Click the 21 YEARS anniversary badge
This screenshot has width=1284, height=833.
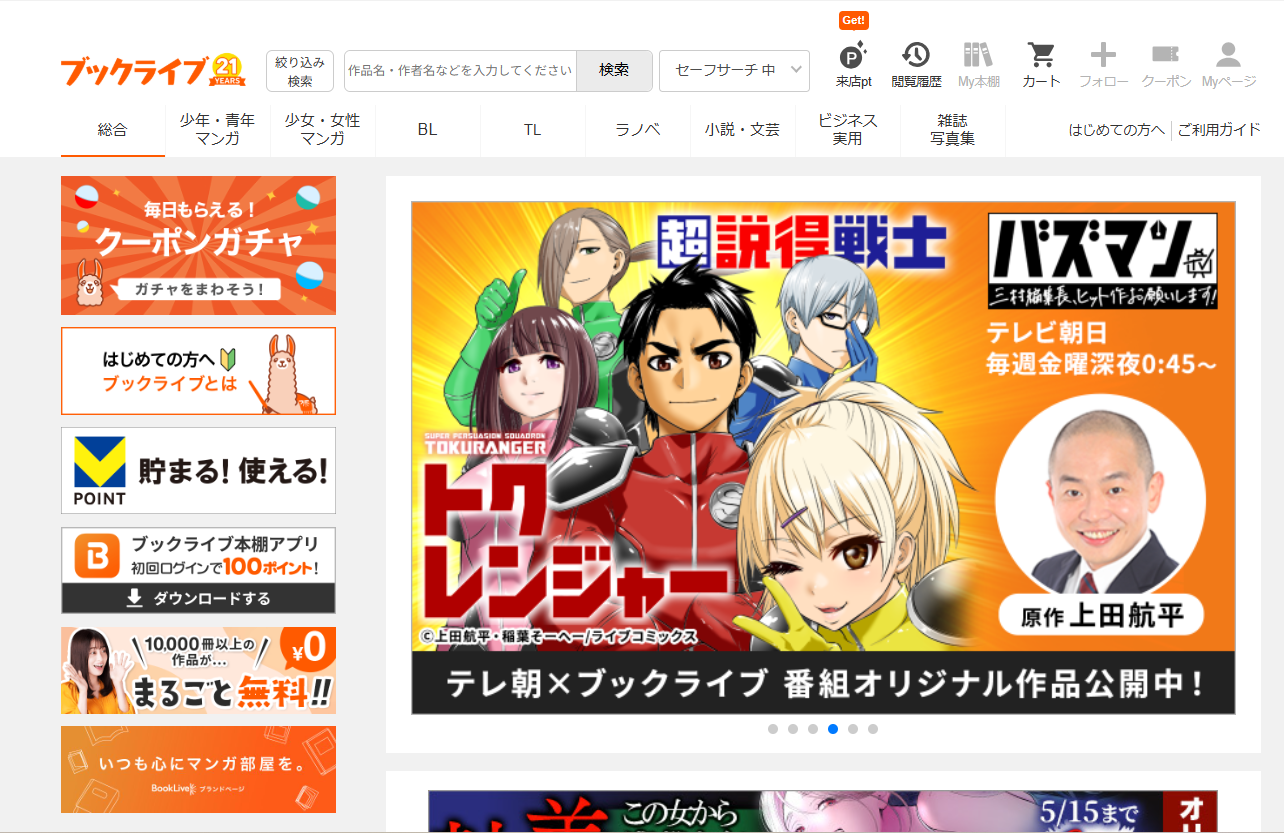click(229, 71)
